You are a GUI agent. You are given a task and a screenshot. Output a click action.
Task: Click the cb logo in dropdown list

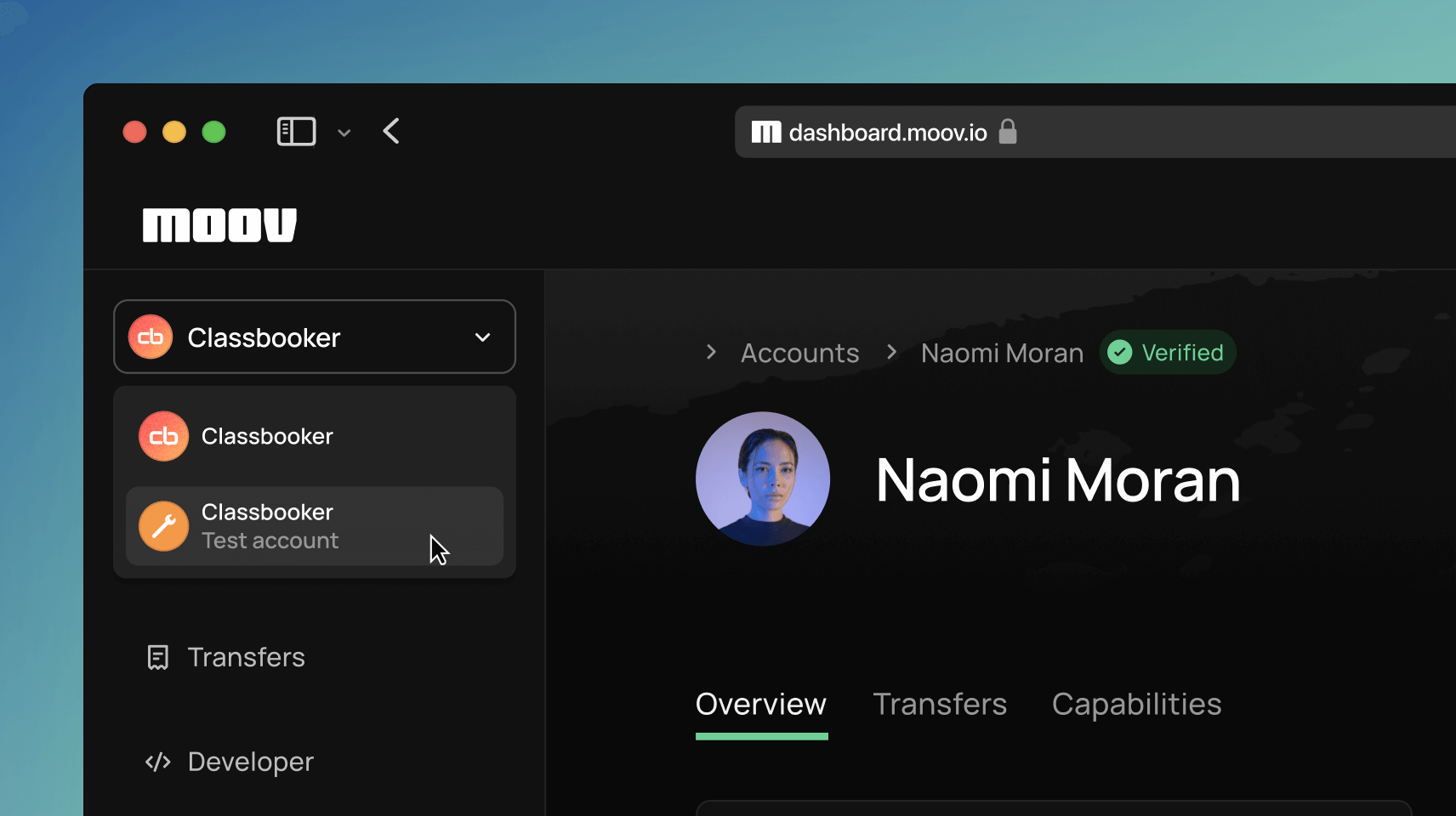(x=163, y=436)
